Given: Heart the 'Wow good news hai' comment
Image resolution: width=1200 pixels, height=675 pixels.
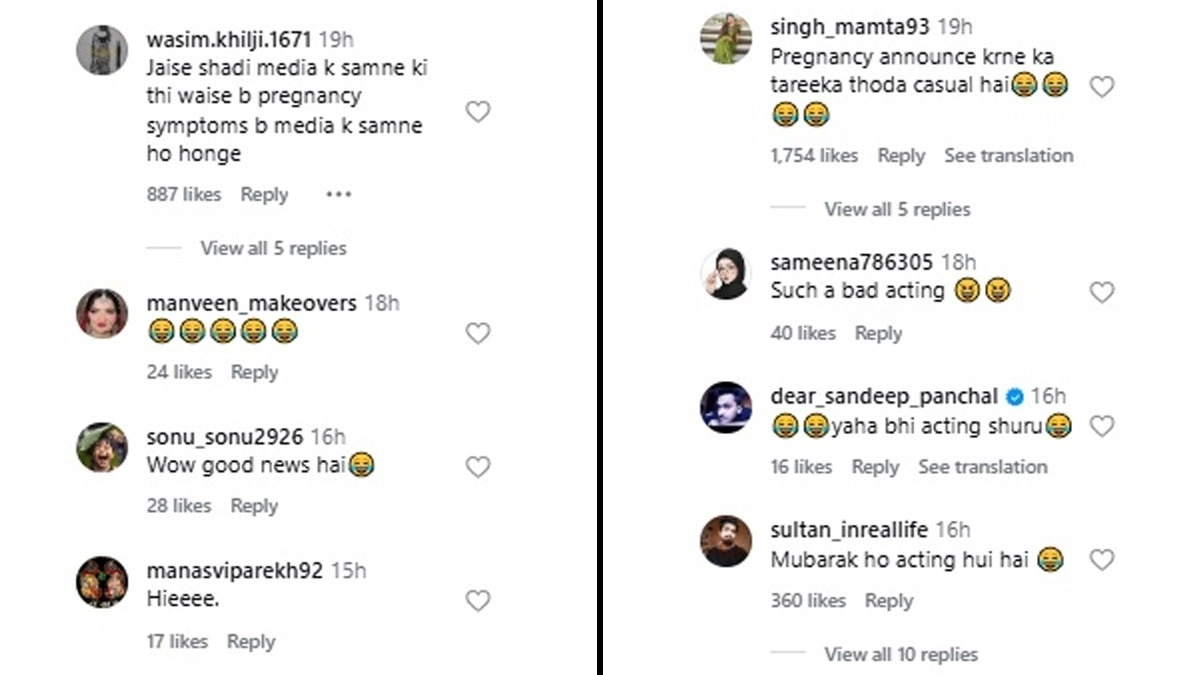Looking at the screenshot, I should point(478,466).
